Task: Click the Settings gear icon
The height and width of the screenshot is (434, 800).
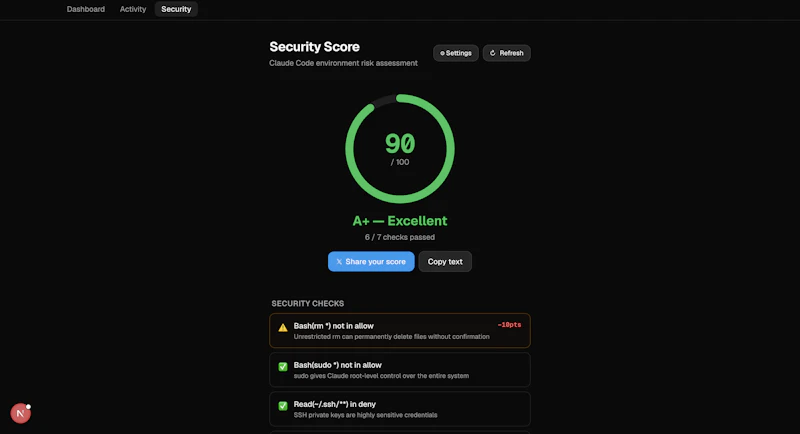Action: coord(442,53)
